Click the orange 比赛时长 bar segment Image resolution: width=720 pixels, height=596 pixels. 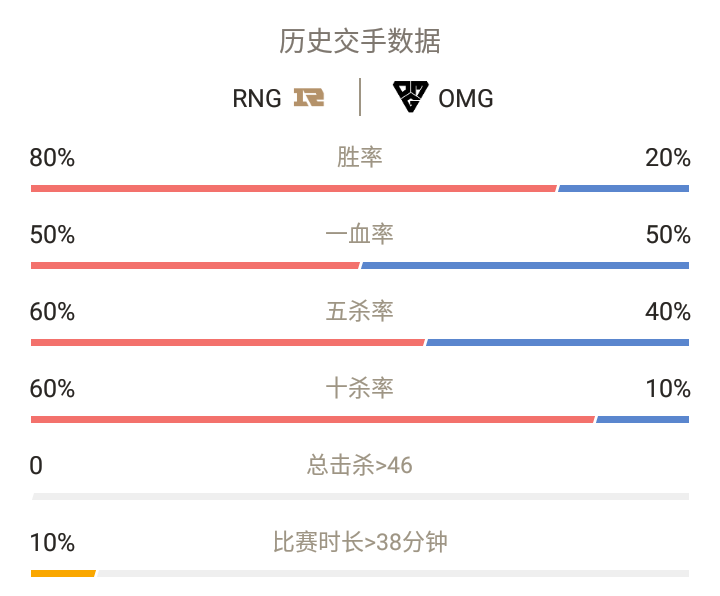pyautogui.click(x=63, y=573)
